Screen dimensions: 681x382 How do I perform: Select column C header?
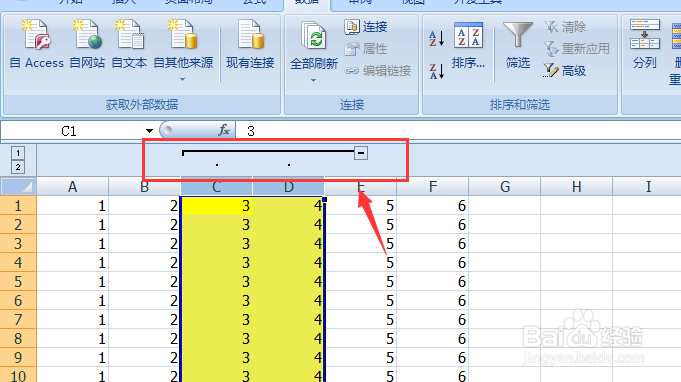point(217,187)
